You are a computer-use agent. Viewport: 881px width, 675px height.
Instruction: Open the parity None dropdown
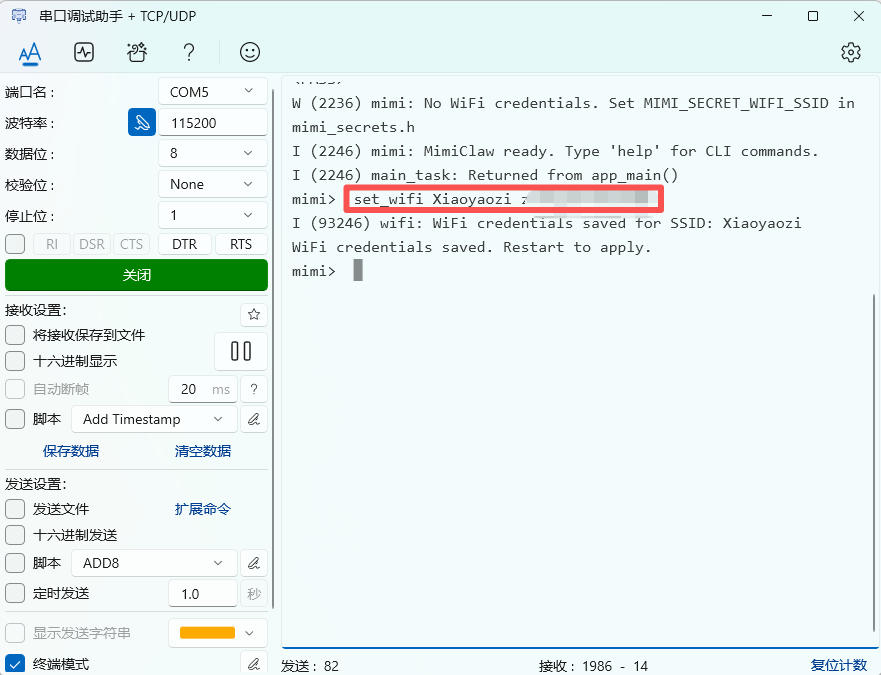[x=212, y=184]
